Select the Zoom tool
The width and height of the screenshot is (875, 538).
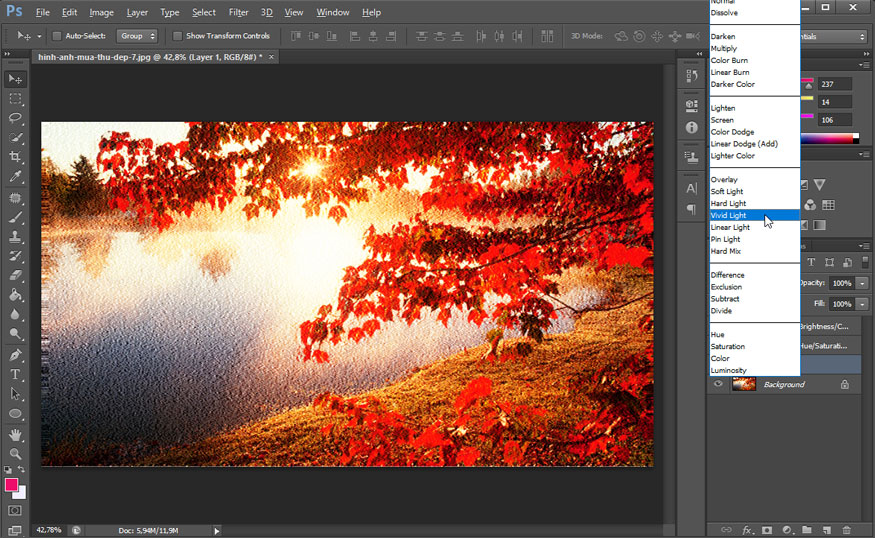tap(15, 454)
